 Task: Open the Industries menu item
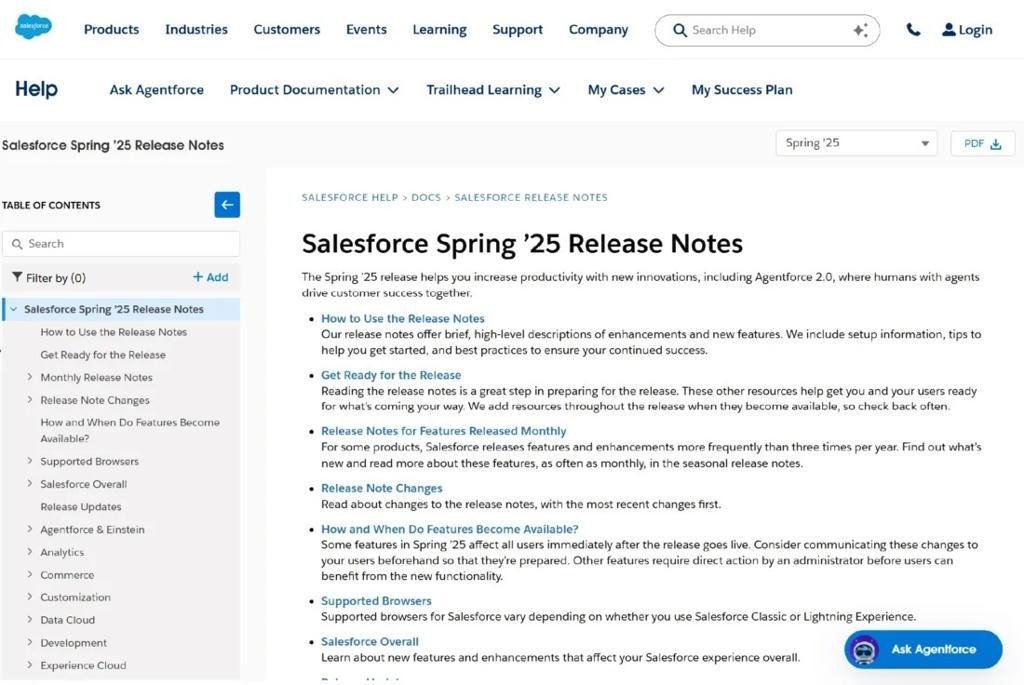click(196, 30)
